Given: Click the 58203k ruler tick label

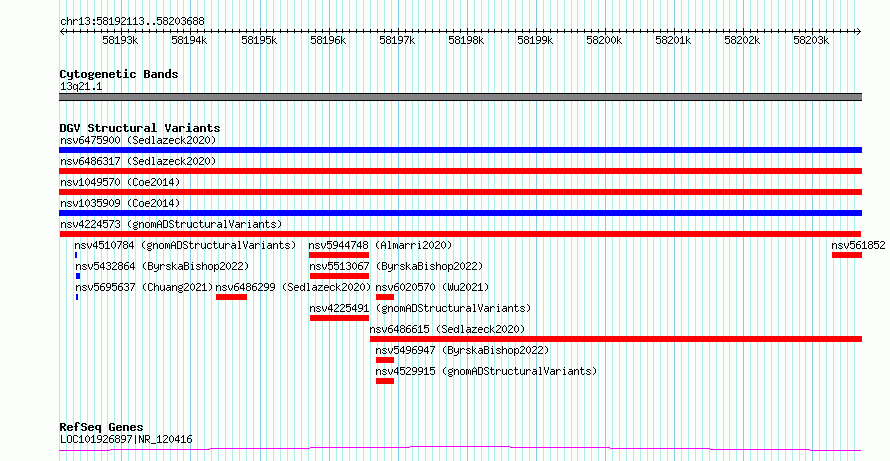Looking at the screenshot, I should coord(812,40).
